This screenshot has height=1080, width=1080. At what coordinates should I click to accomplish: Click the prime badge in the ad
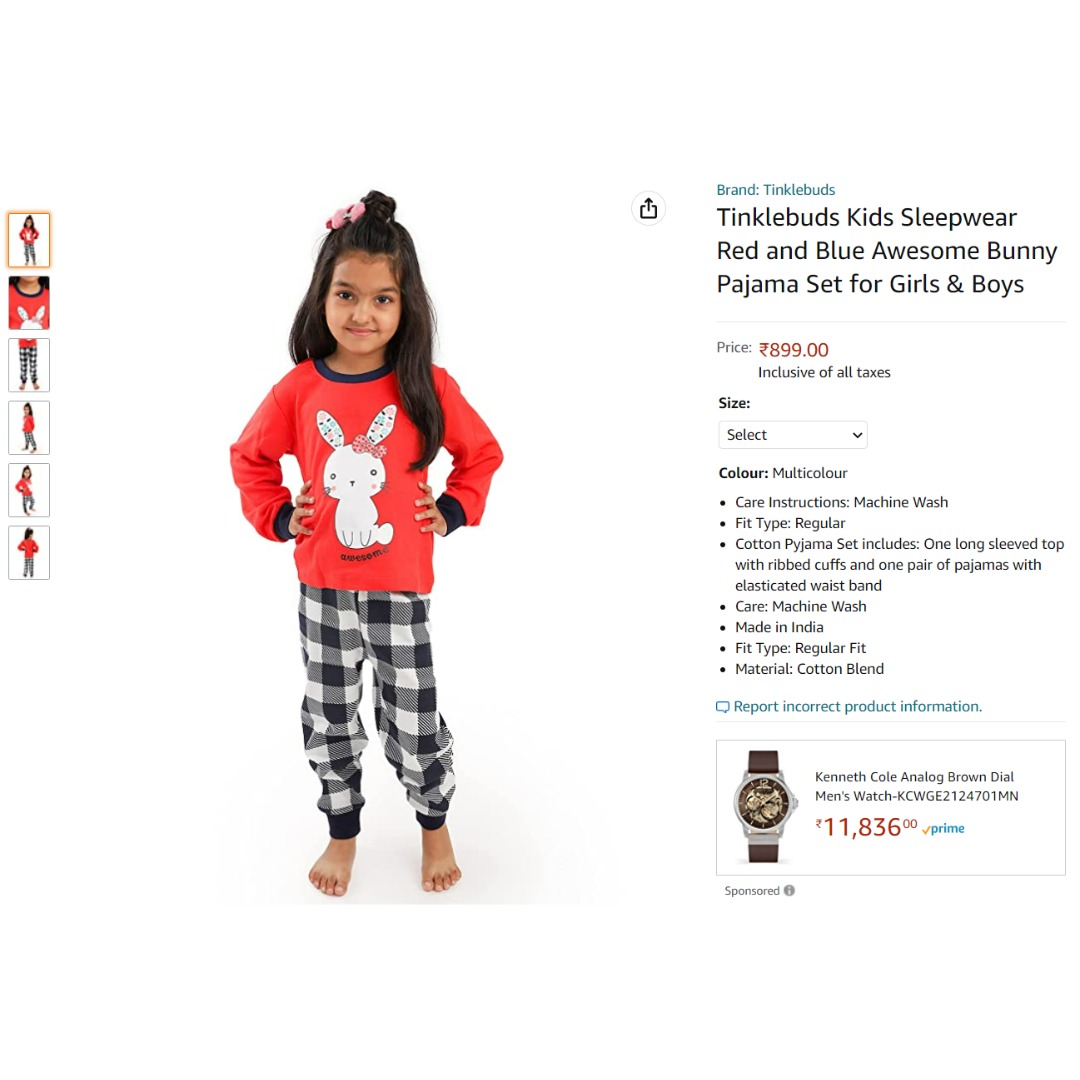coord(944,829)
